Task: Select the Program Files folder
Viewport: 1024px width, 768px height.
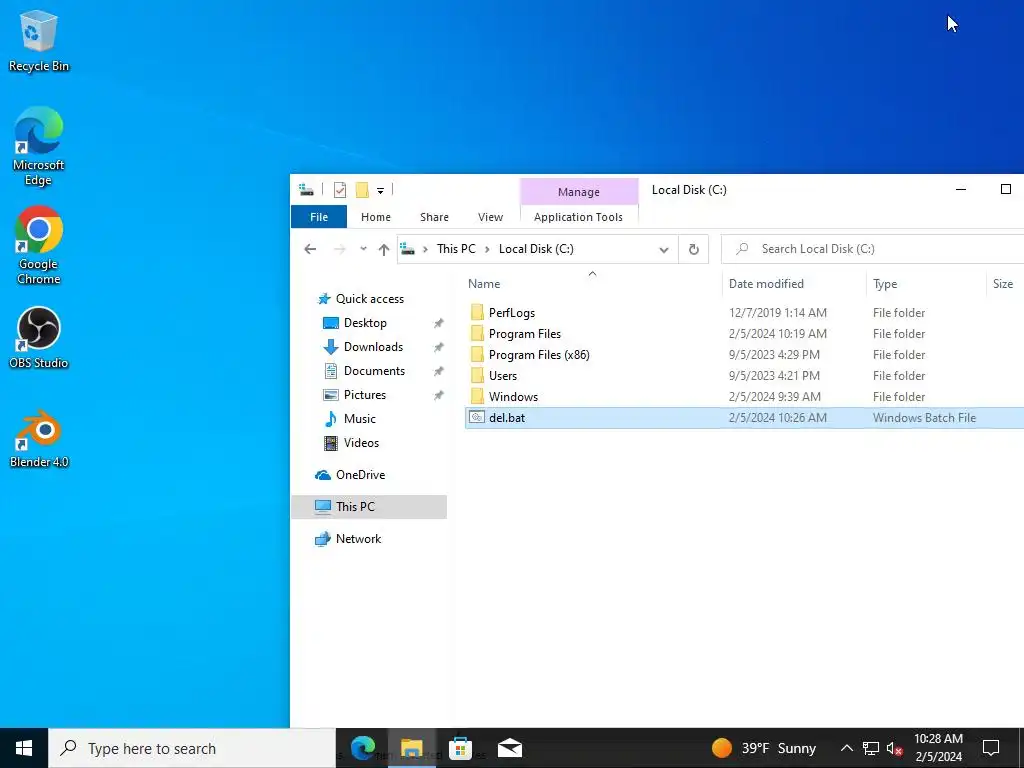Action: (524, 334)
